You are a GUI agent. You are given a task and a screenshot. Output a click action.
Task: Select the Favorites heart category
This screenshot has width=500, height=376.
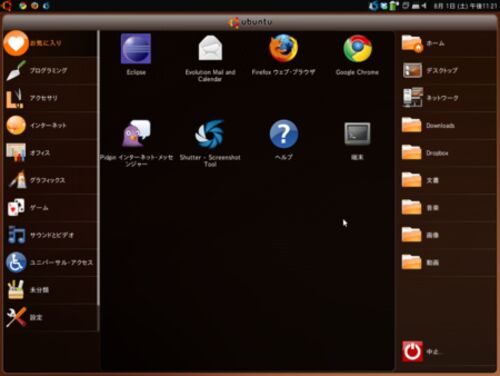[x=50, y=43]
